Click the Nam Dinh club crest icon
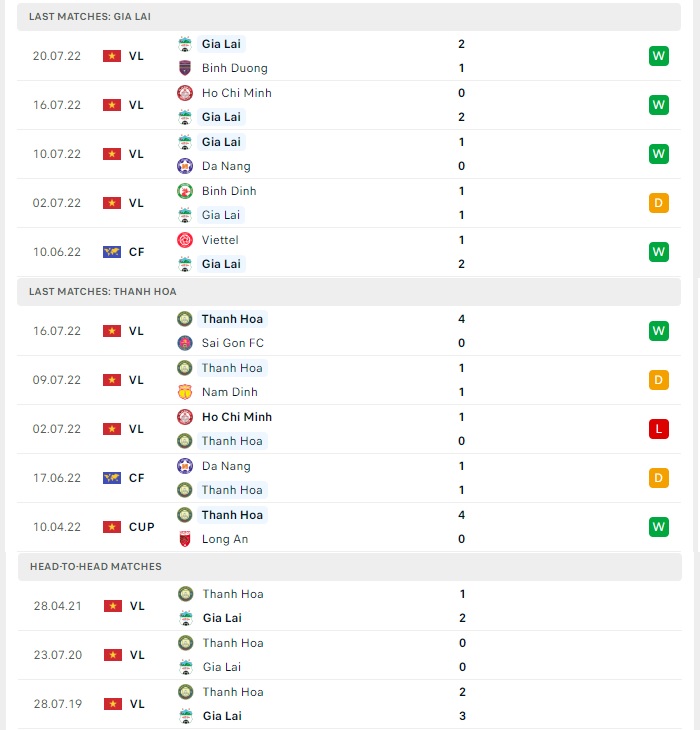700x730 pixels. tap(185, 392)
